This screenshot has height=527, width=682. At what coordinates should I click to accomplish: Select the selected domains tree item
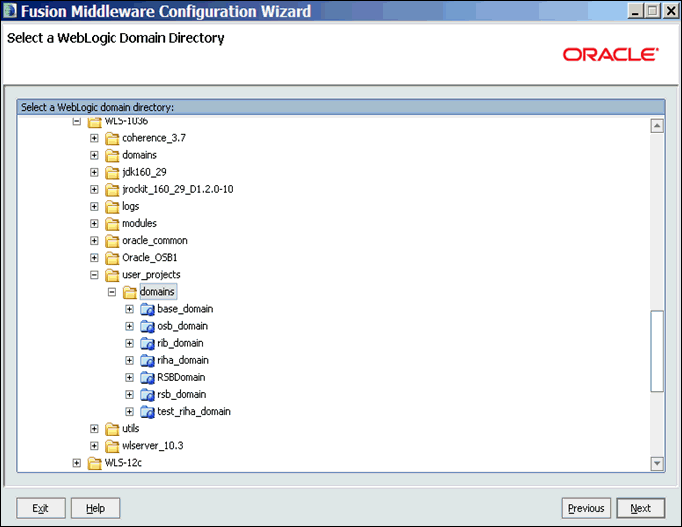(157, 292)
